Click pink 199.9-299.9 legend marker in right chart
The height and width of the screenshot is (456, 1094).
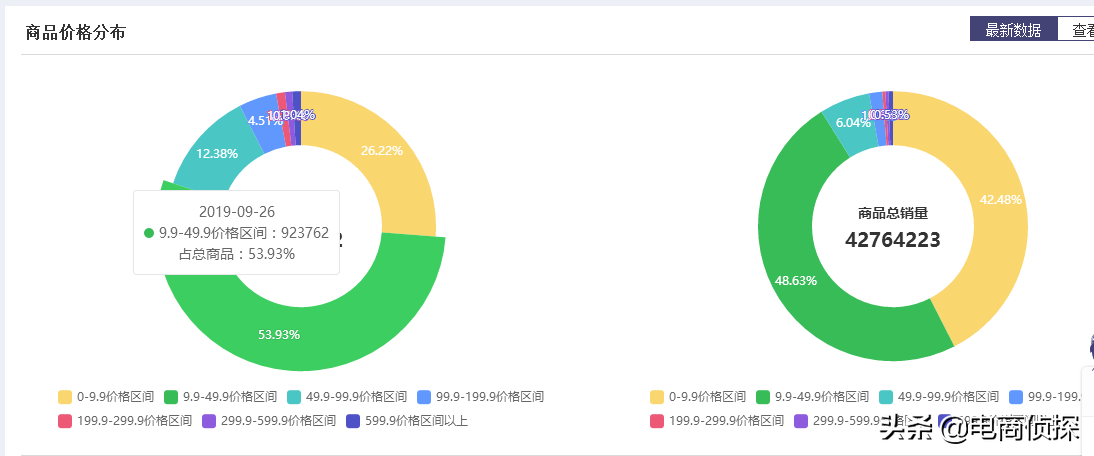tap(657, 421)
